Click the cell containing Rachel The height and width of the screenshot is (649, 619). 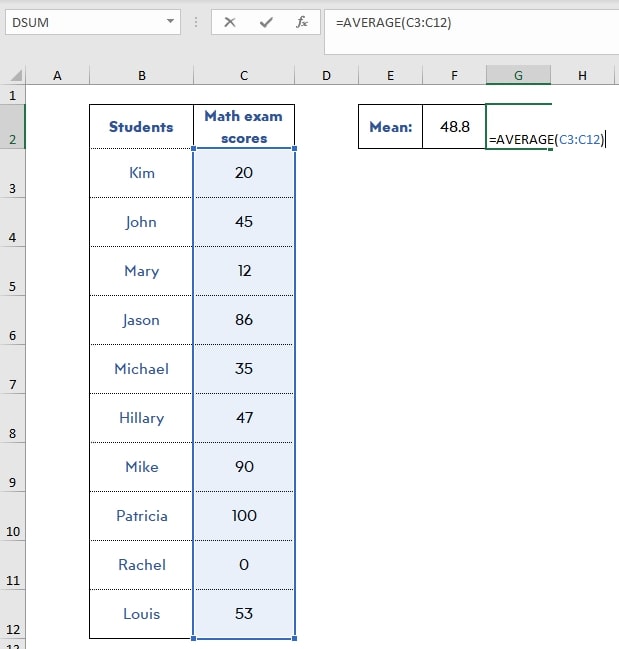[x=142, y=565]
